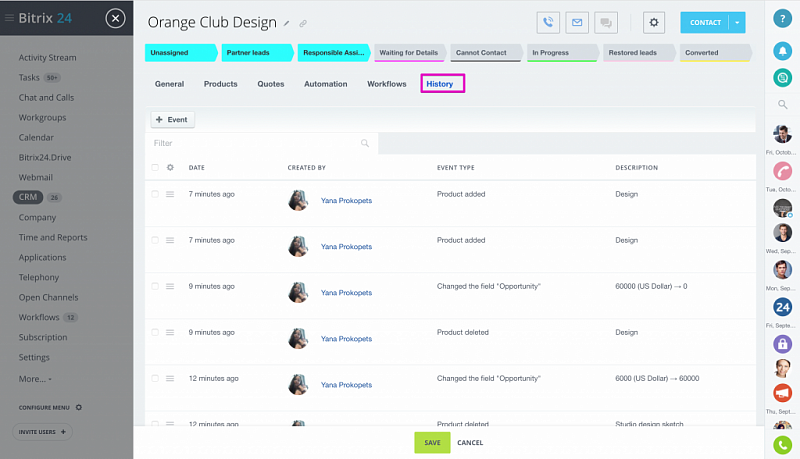Set lead stage to In Progress
Image resolution: width=800 pixels, height=459 pixels.
(562, 52)
